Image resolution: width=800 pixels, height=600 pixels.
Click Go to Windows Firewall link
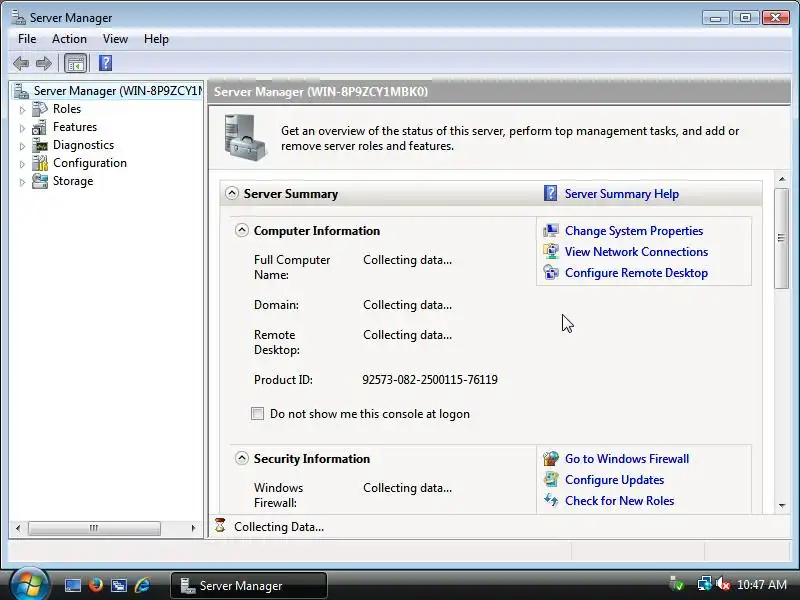coord(627,459)
